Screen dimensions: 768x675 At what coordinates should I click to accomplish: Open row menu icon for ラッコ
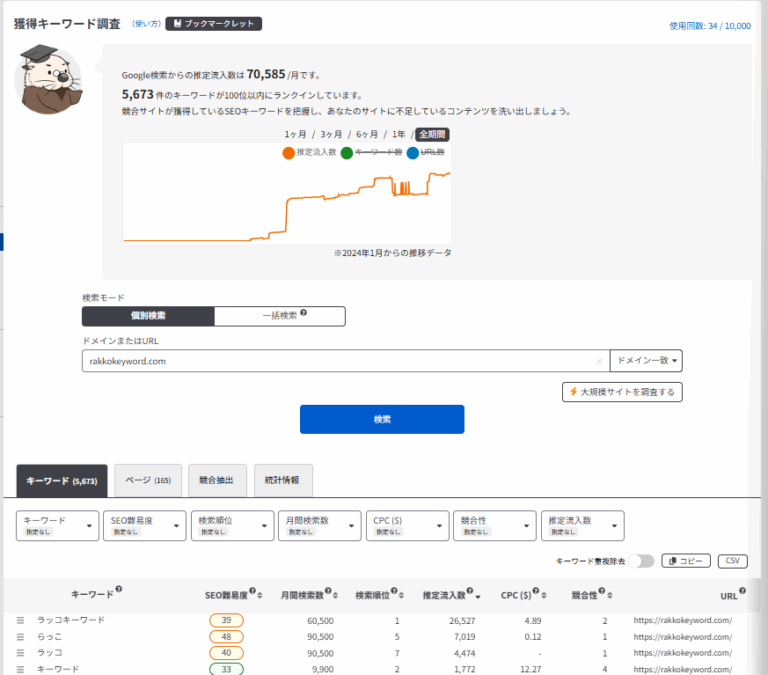click(20, 653)
